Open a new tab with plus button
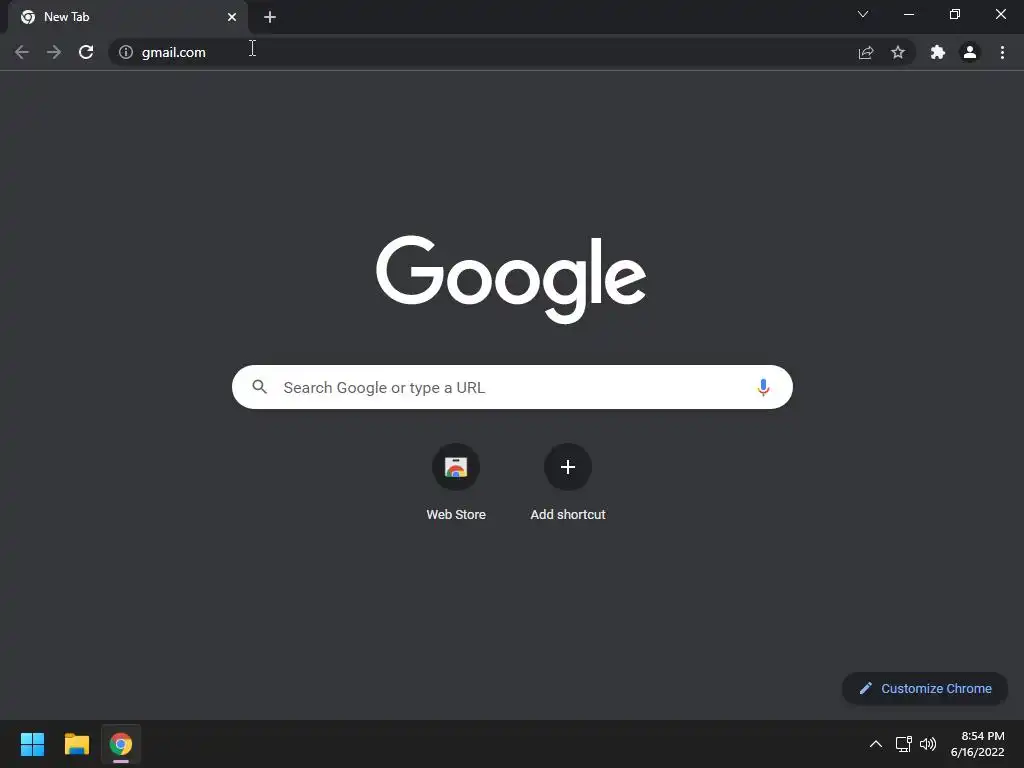The height and width of the screenshot is (768, 1024). (x=270, y=17)
